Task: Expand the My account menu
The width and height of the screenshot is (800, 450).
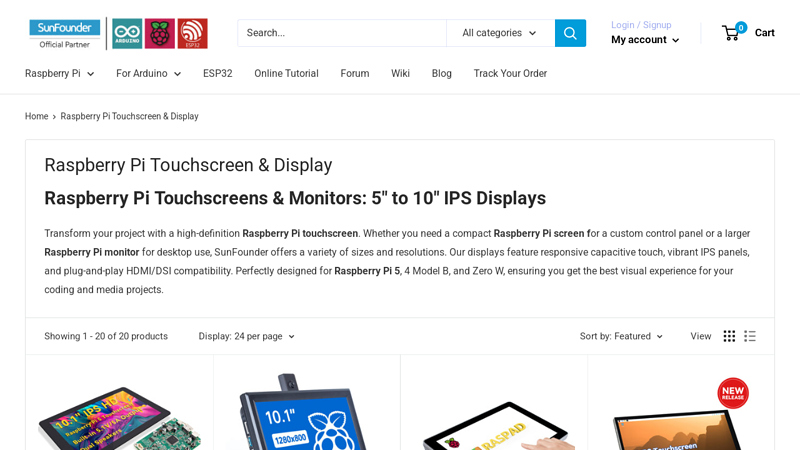Action: tap(645, 40)
